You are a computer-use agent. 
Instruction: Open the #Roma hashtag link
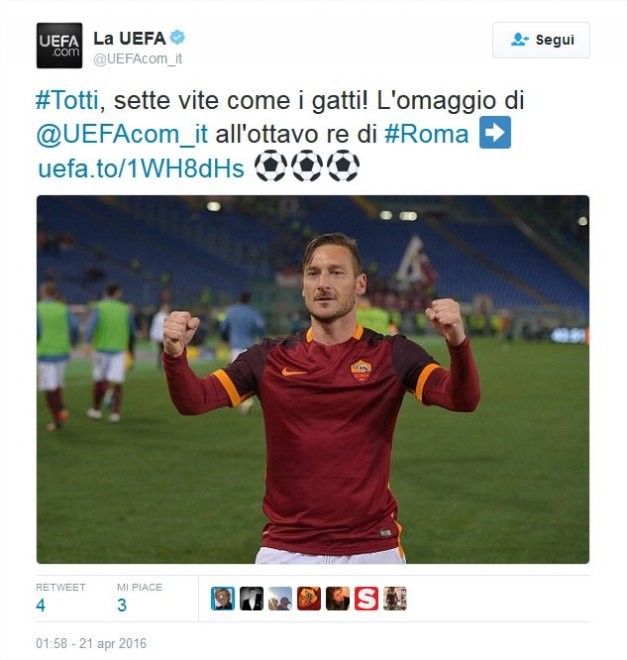tap(426, 134)
